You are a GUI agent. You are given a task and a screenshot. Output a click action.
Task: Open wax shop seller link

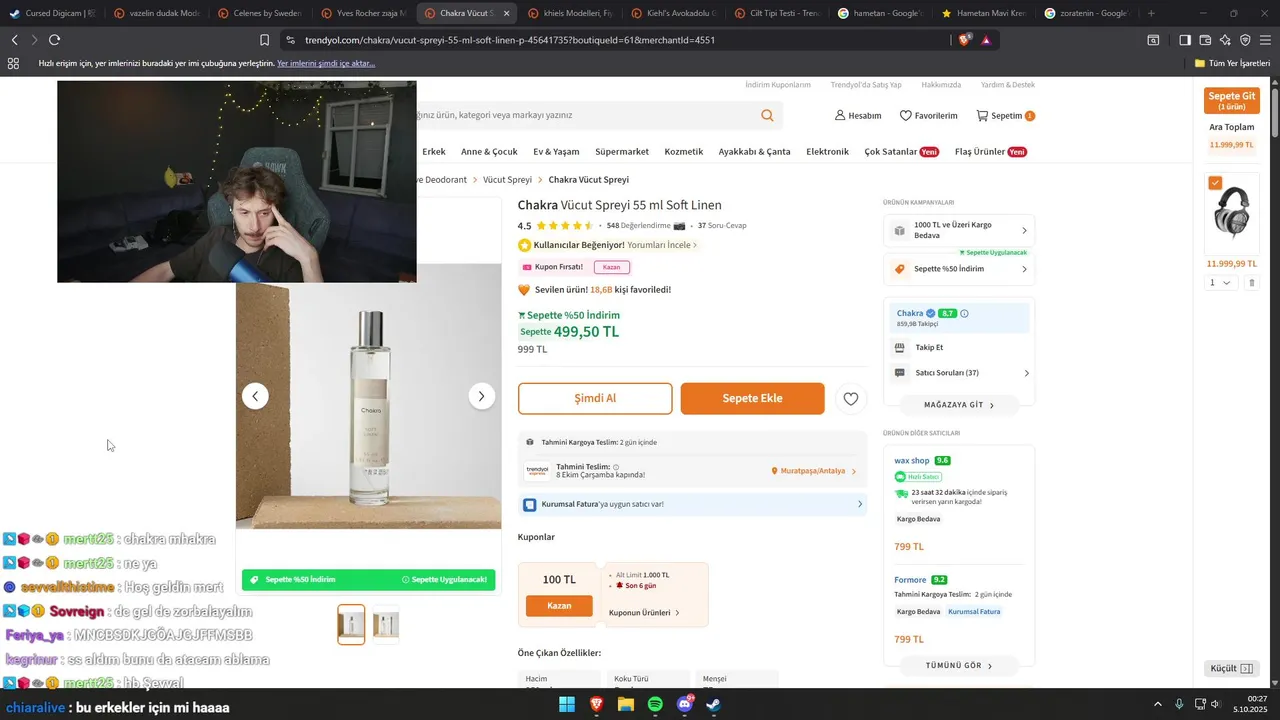pos(912,461)
